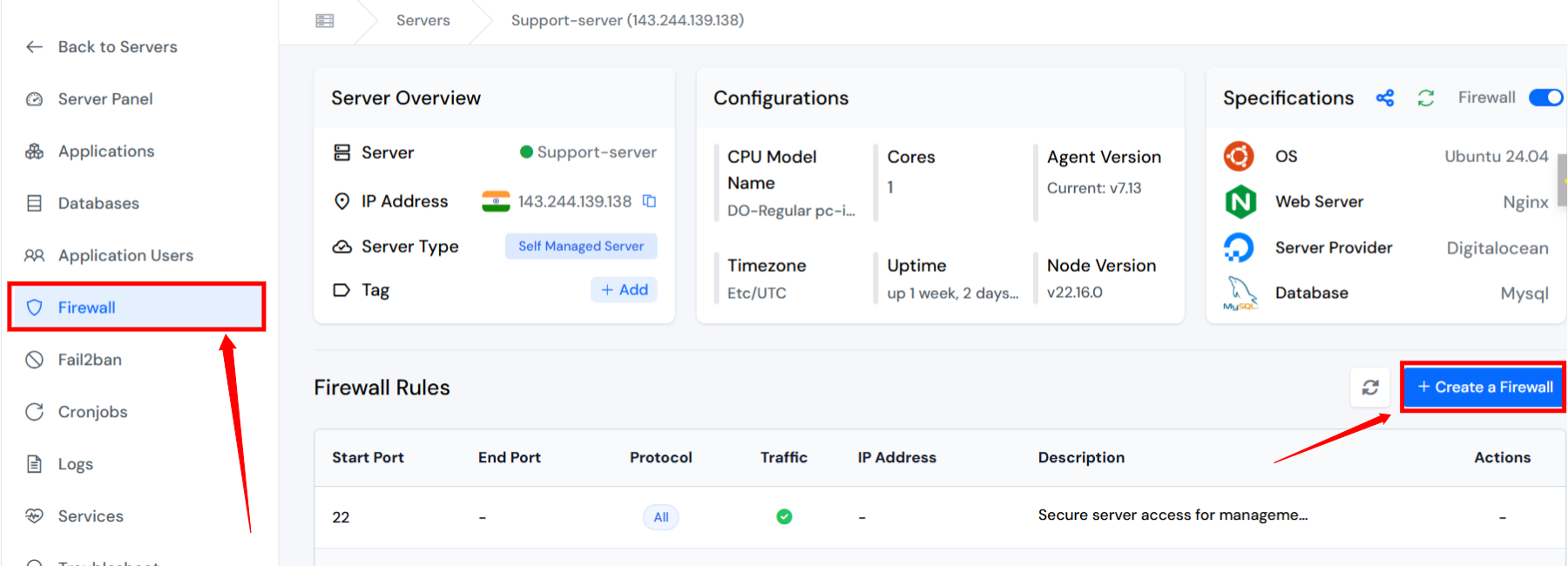Click the uptime value text

coord(953,293)
